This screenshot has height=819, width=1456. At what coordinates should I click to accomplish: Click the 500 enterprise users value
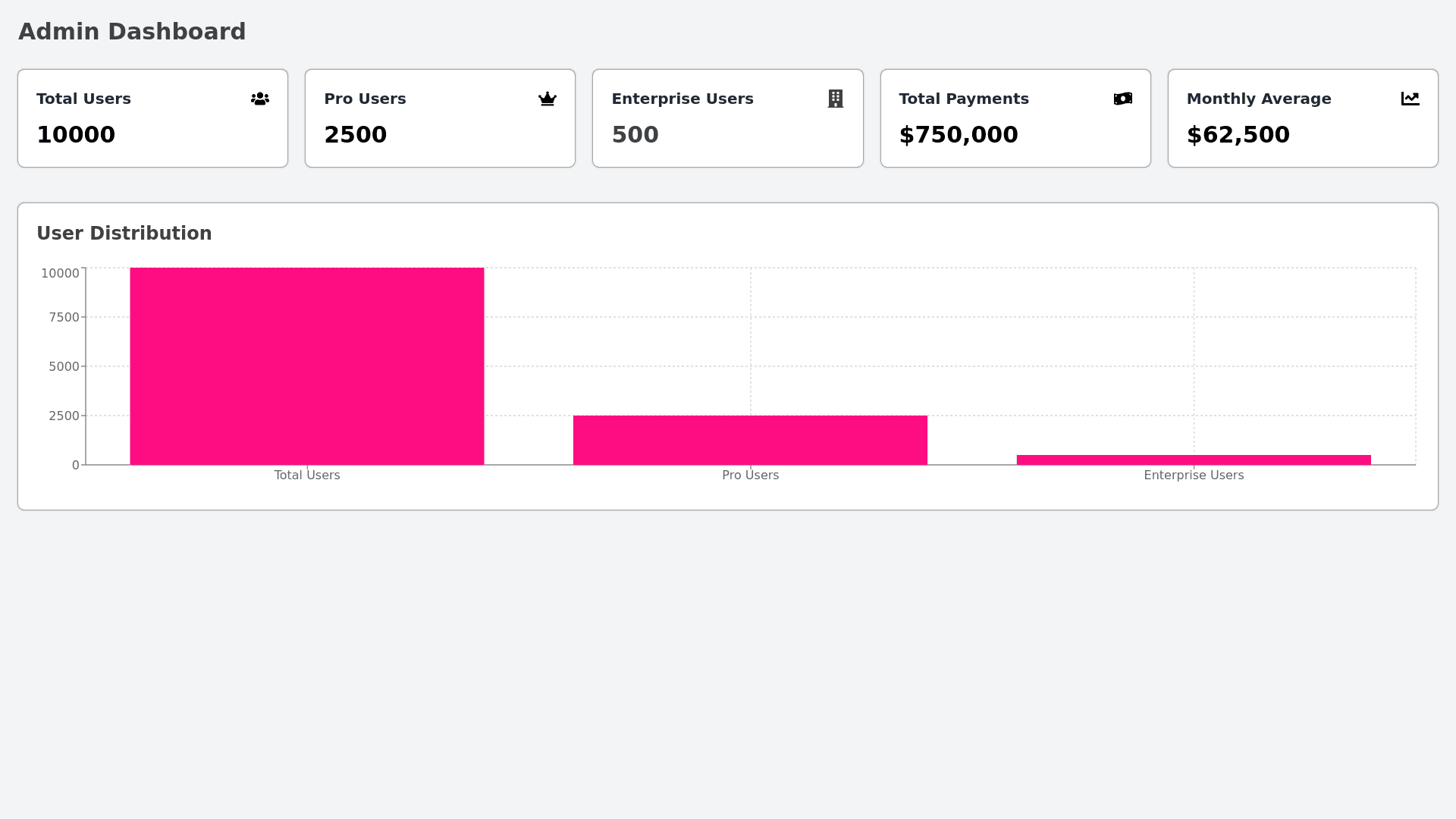coord(635,135)
